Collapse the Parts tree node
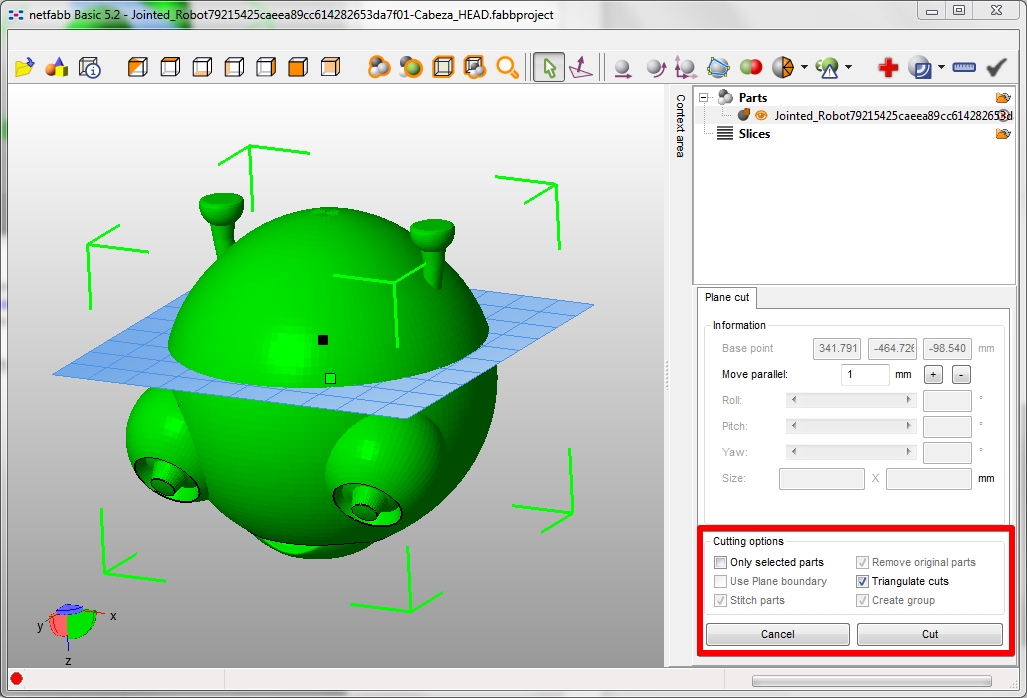The height and width of the screenshot is (698, 1027). click(x=704, y=98)
